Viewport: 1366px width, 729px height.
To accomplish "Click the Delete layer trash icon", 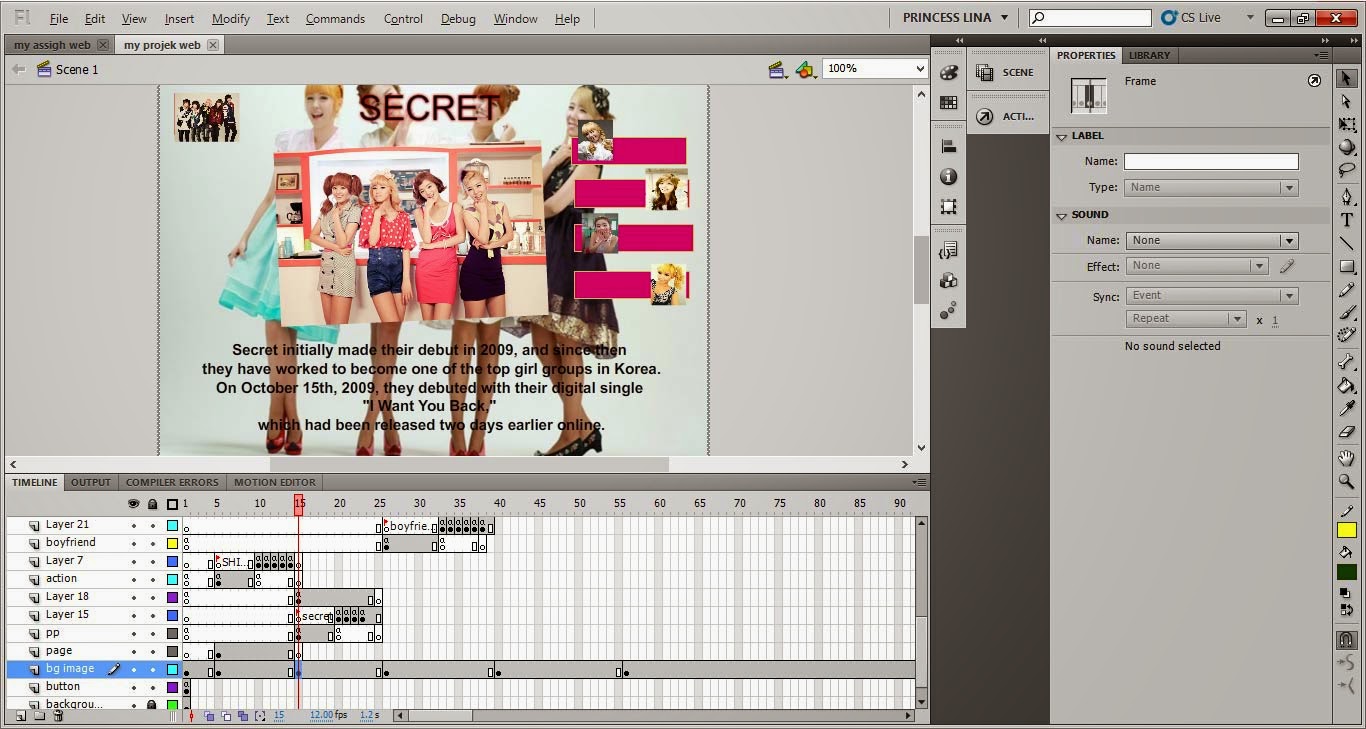I will (58, 716).
